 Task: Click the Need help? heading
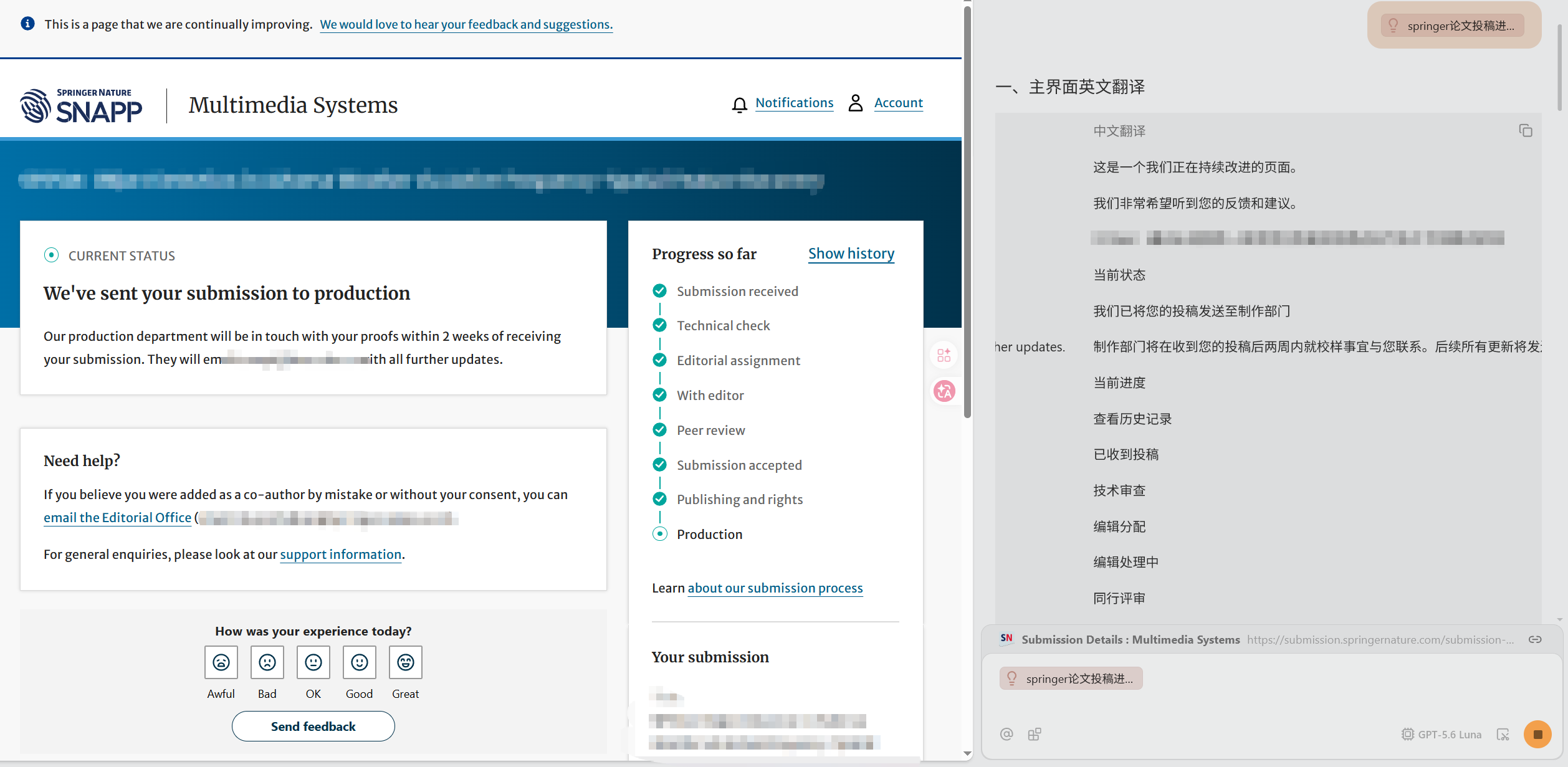tap(82, 461)
